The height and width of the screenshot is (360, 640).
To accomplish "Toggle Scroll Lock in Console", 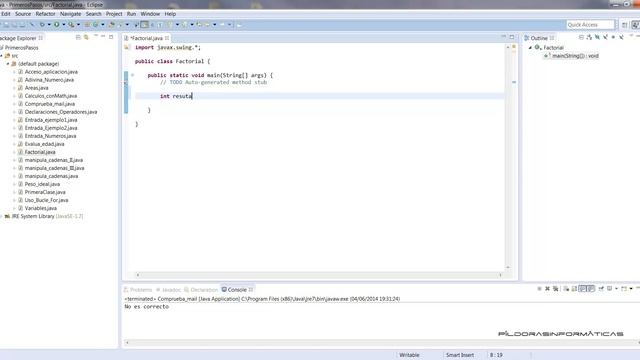I will 574,289.
